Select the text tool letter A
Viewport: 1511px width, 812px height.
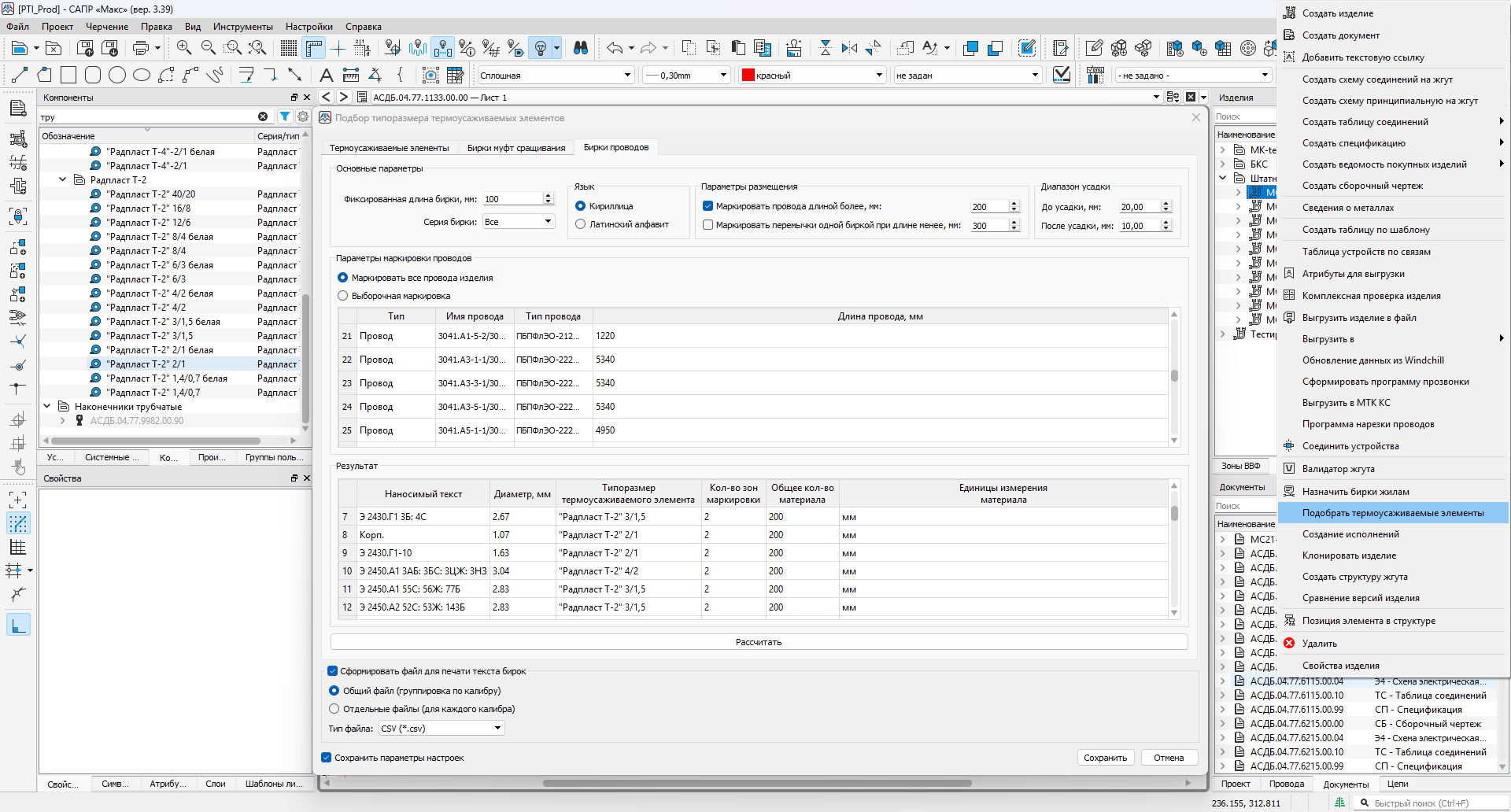point(326,76)
